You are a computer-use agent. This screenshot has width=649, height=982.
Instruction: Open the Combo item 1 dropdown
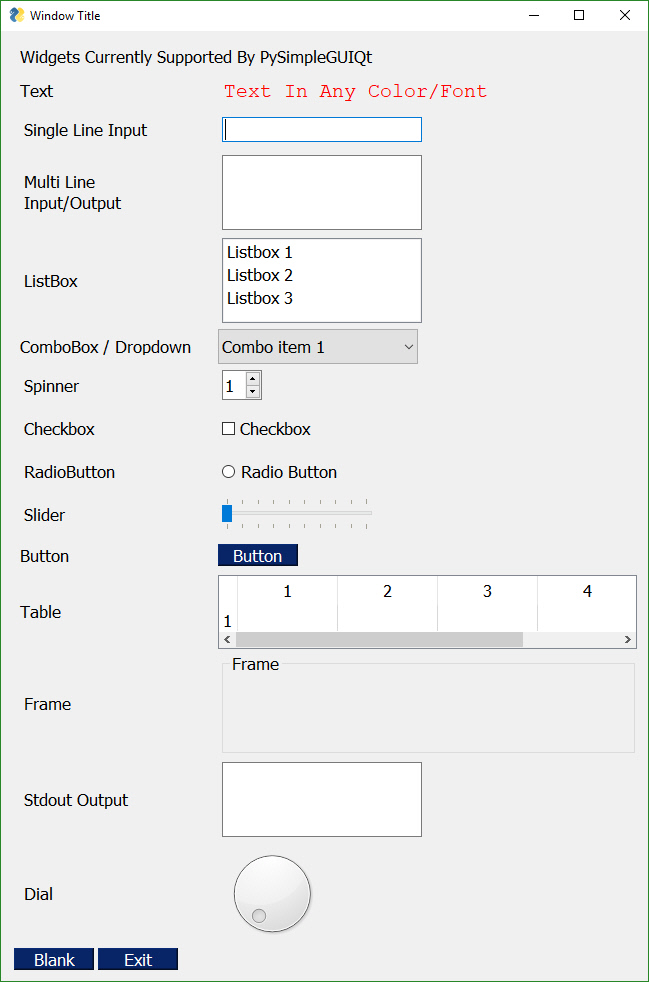tap(318, 347)
